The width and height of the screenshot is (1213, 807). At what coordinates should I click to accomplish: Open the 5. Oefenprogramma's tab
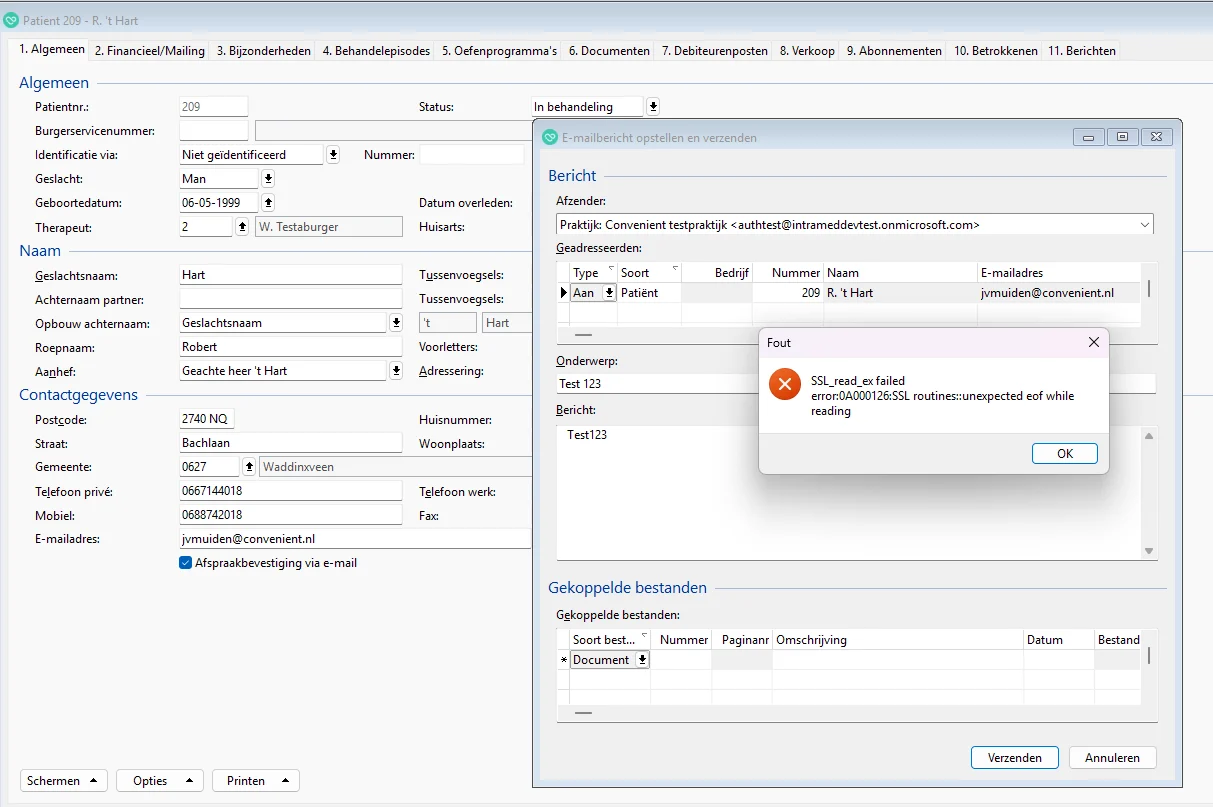pyautogui.click(x=499, y=51)
